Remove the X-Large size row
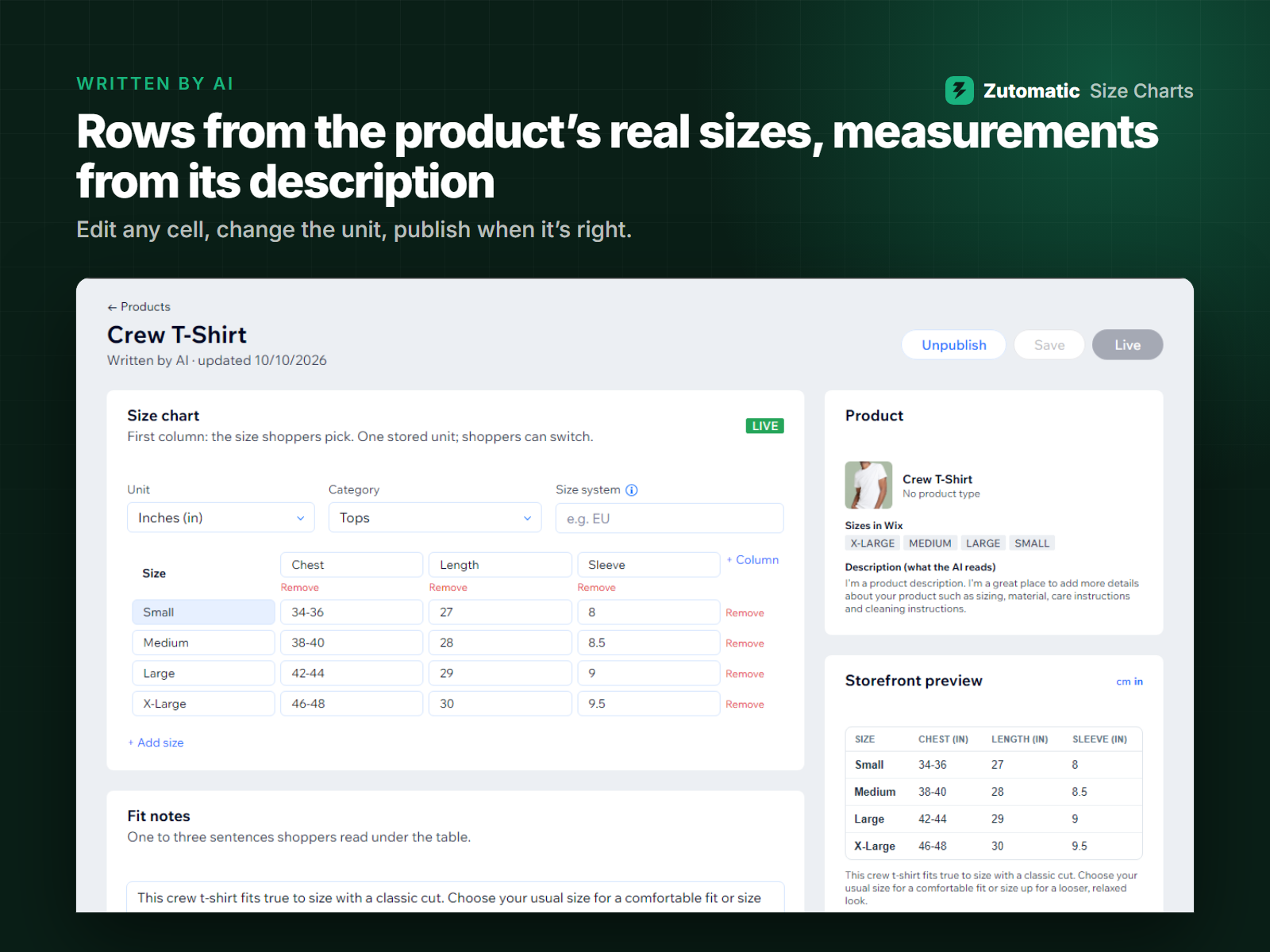 (x=745, y=704)
